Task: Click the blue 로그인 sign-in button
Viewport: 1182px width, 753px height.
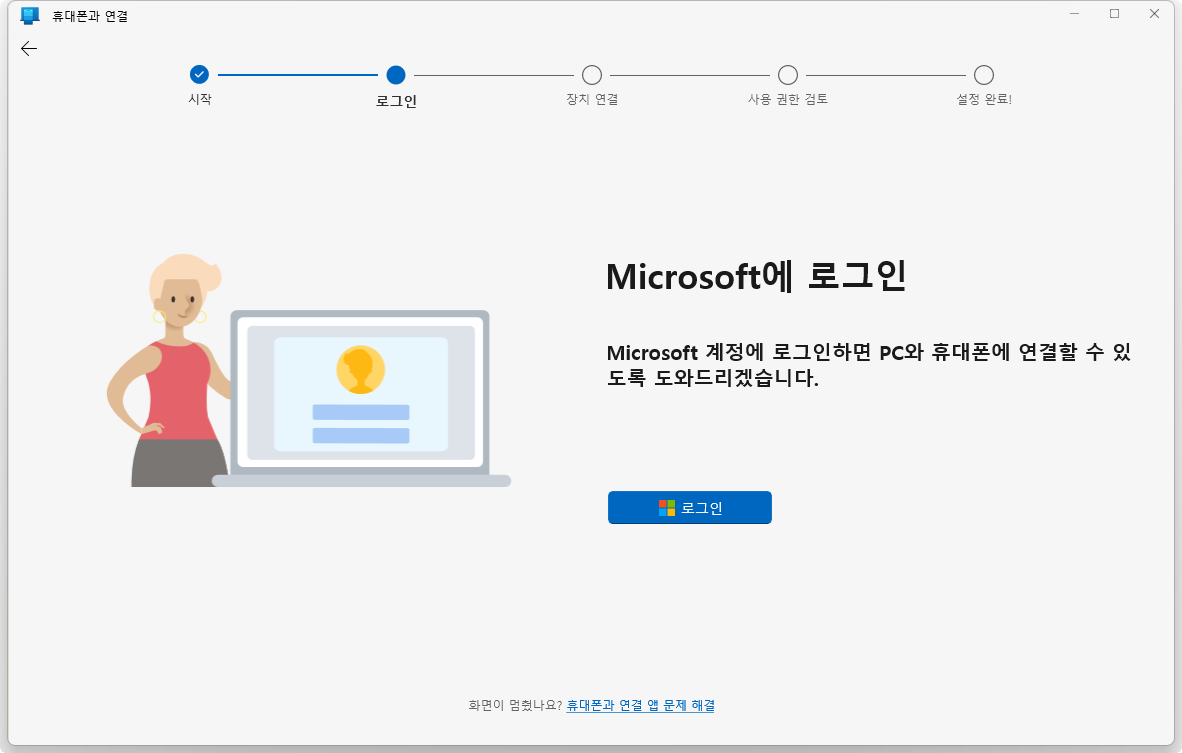Action: point(690,507)
